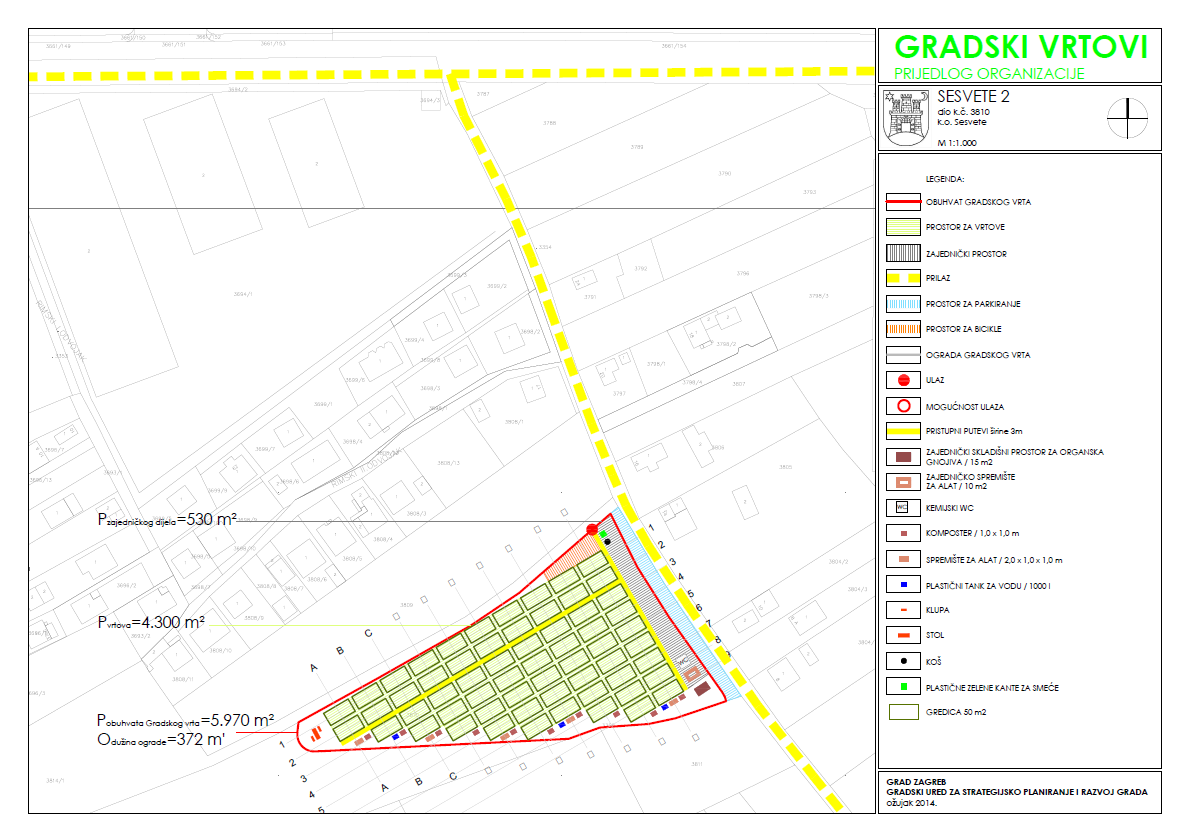Screen dimensions: 1183x825
Task: Click the red entrance marker on the map
Action: [x=592, y=528]
